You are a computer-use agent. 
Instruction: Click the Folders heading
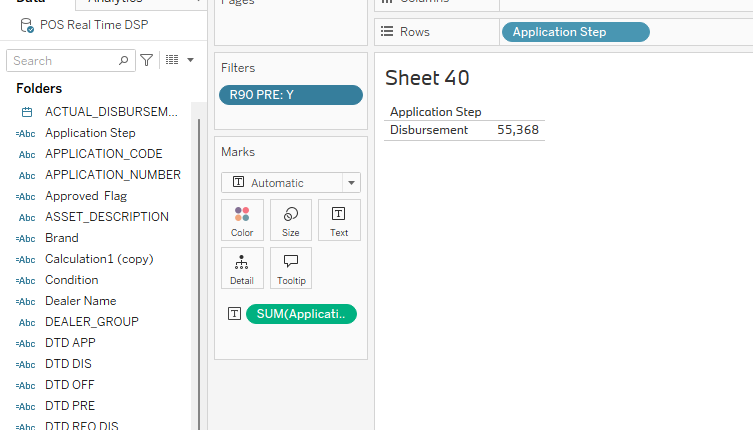(x=39, y=88)
